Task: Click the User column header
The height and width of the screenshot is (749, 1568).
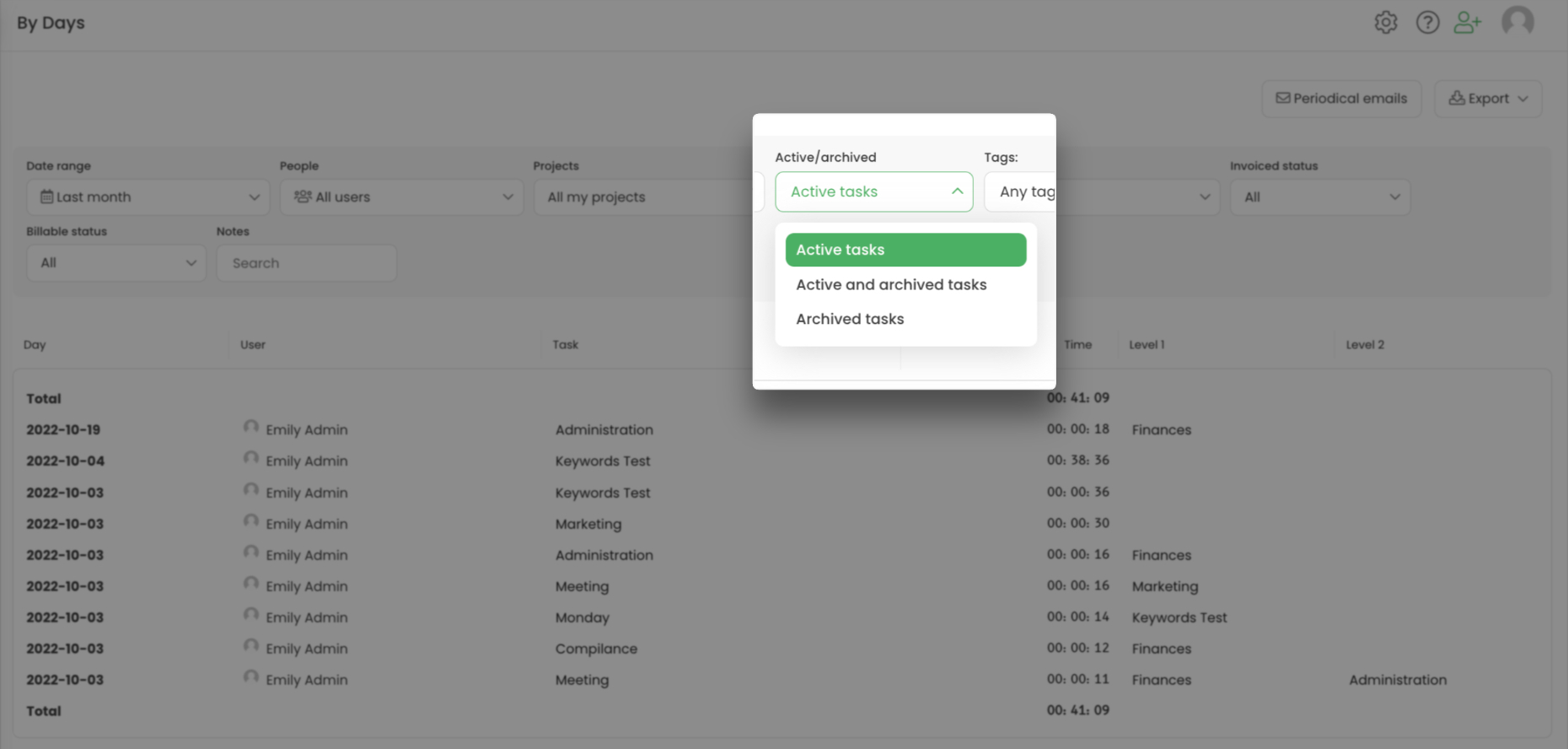Action: [253, 344]
